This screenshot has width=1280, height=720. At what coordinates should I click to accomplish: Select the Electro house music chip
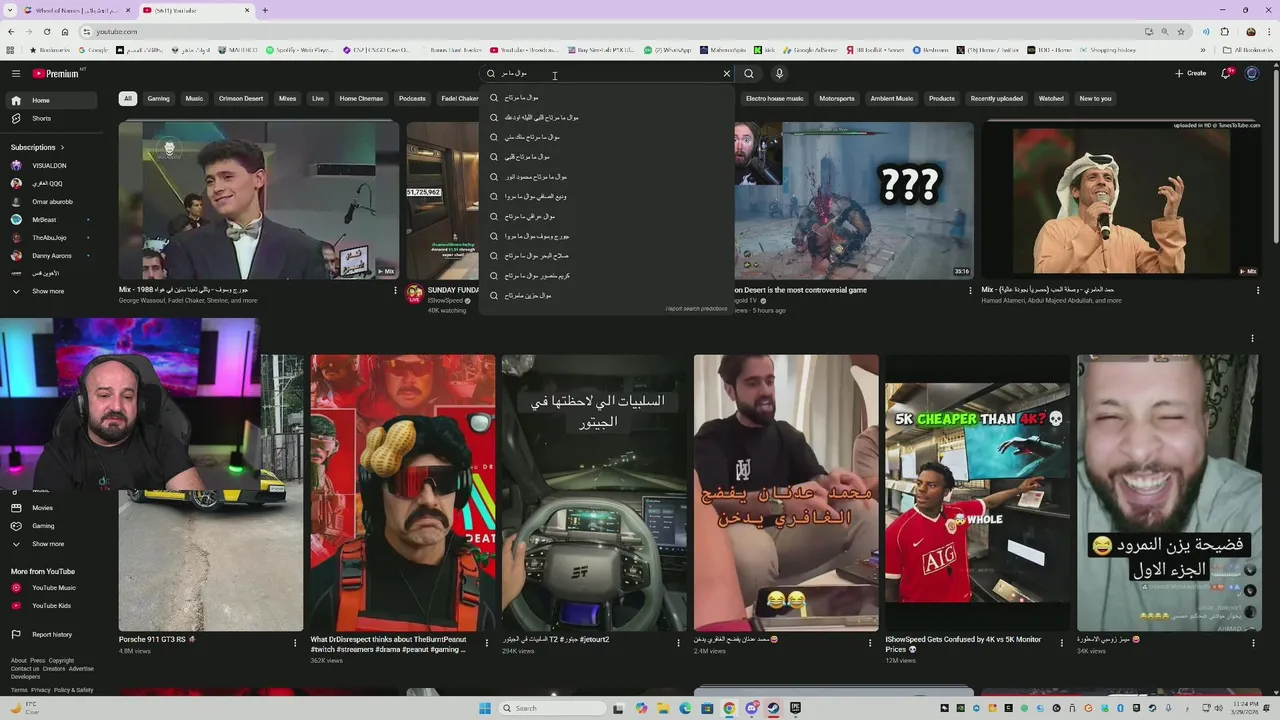click(x=775, y=98)
